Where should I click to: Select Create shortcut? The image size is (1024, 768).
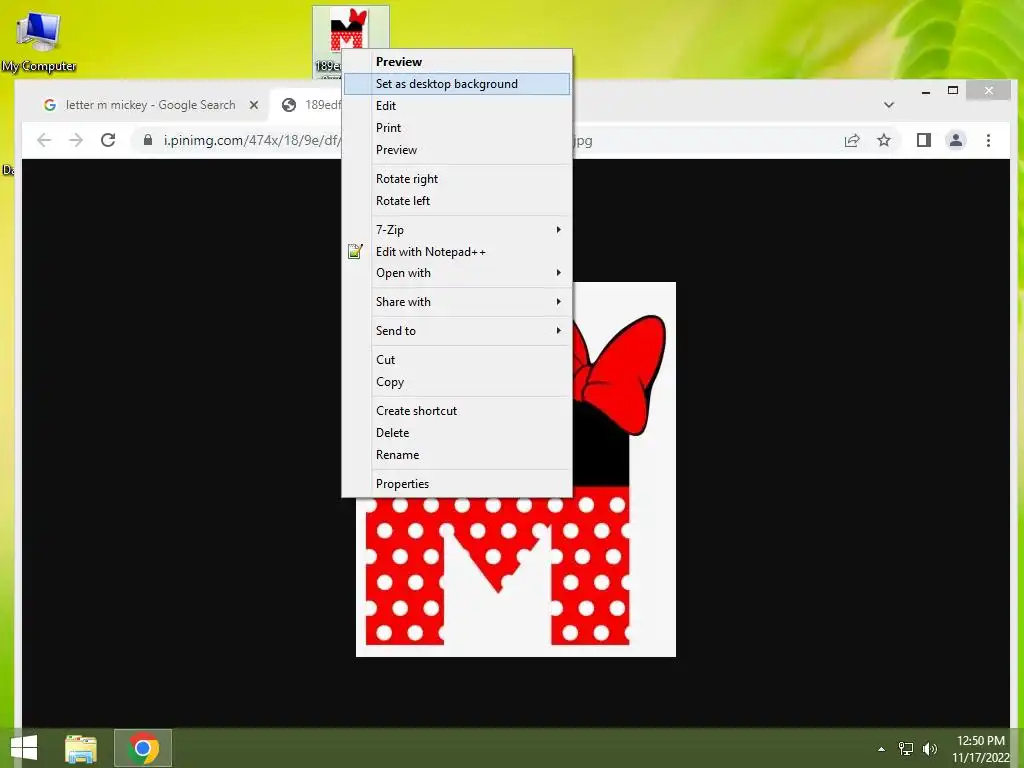pyautogui.click(x=456, y=411)
